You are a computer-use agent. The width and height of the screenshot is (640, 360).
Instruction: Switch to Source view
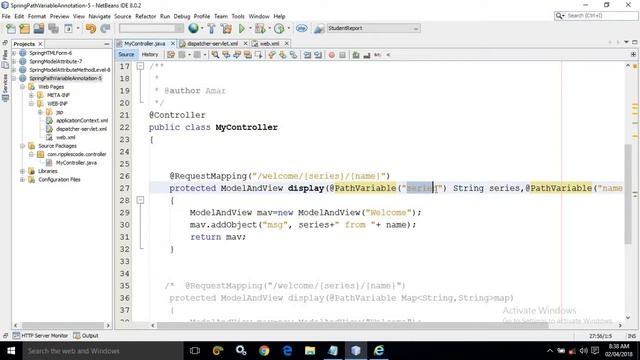(126, 55)
